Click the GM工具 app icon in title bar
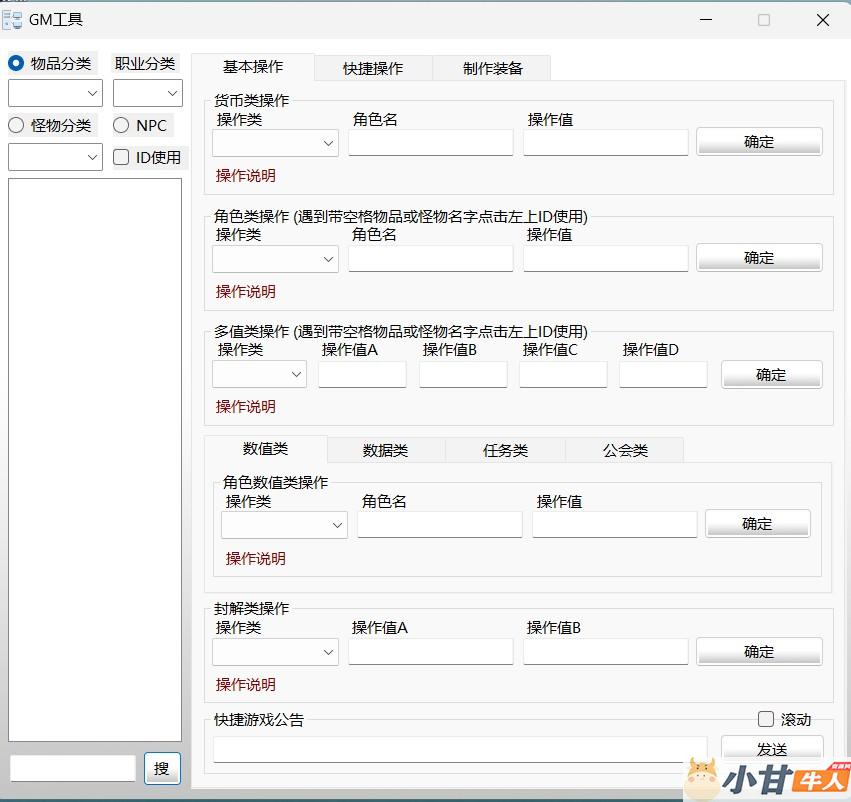Screen dimensions: 851x802 (x=13, y=19)
